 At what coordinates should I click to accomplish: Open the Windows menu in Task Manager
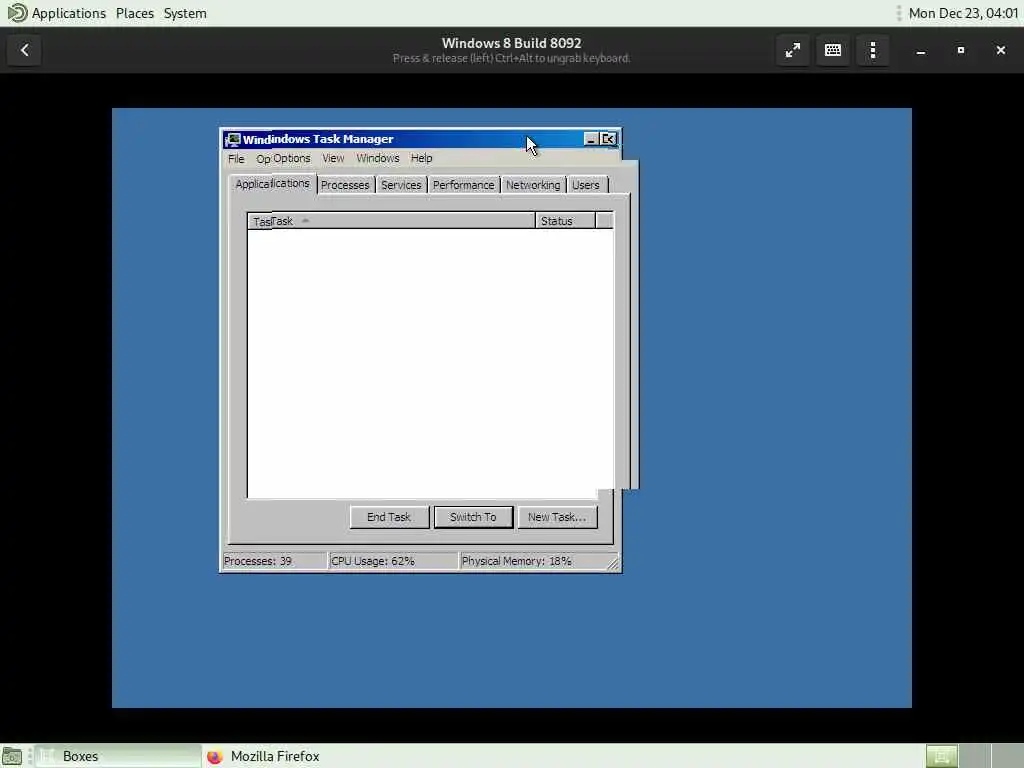click(x=377, y=159)
